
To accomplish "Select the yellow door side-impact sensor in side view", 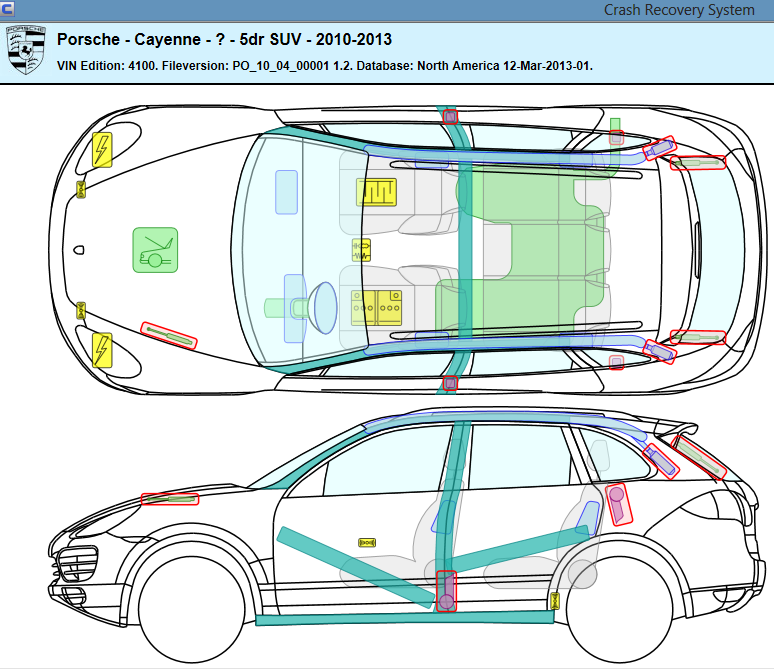I will pyautogui.click(x=367, y=543).
